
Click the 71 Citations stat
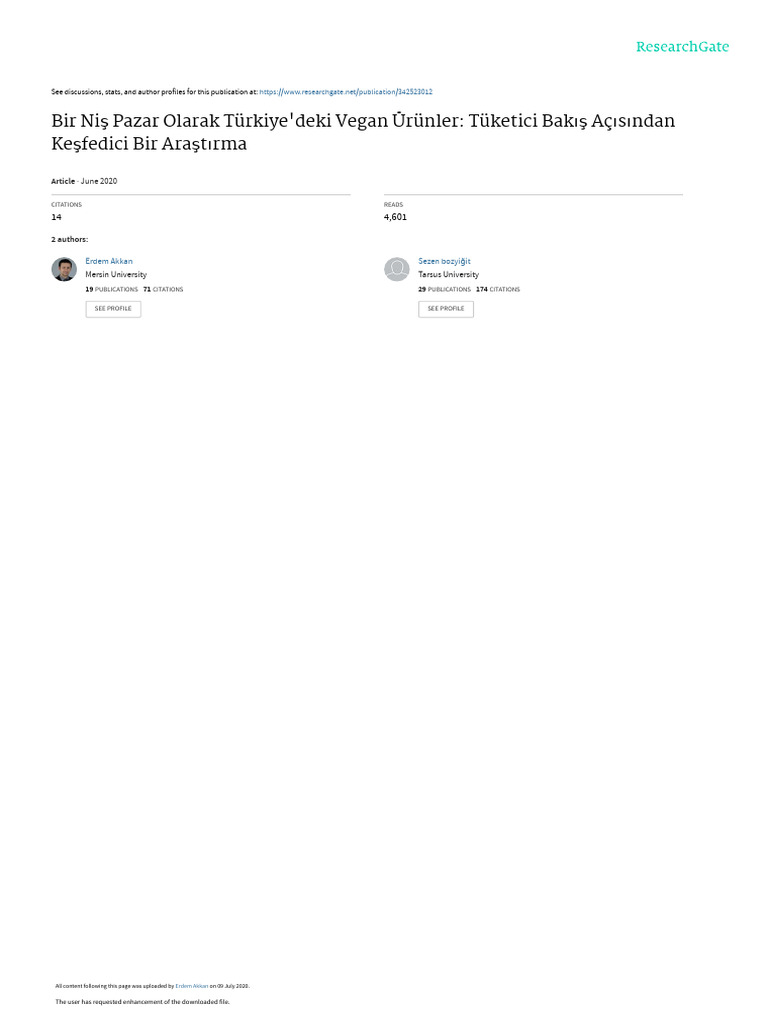click(163, 289)
